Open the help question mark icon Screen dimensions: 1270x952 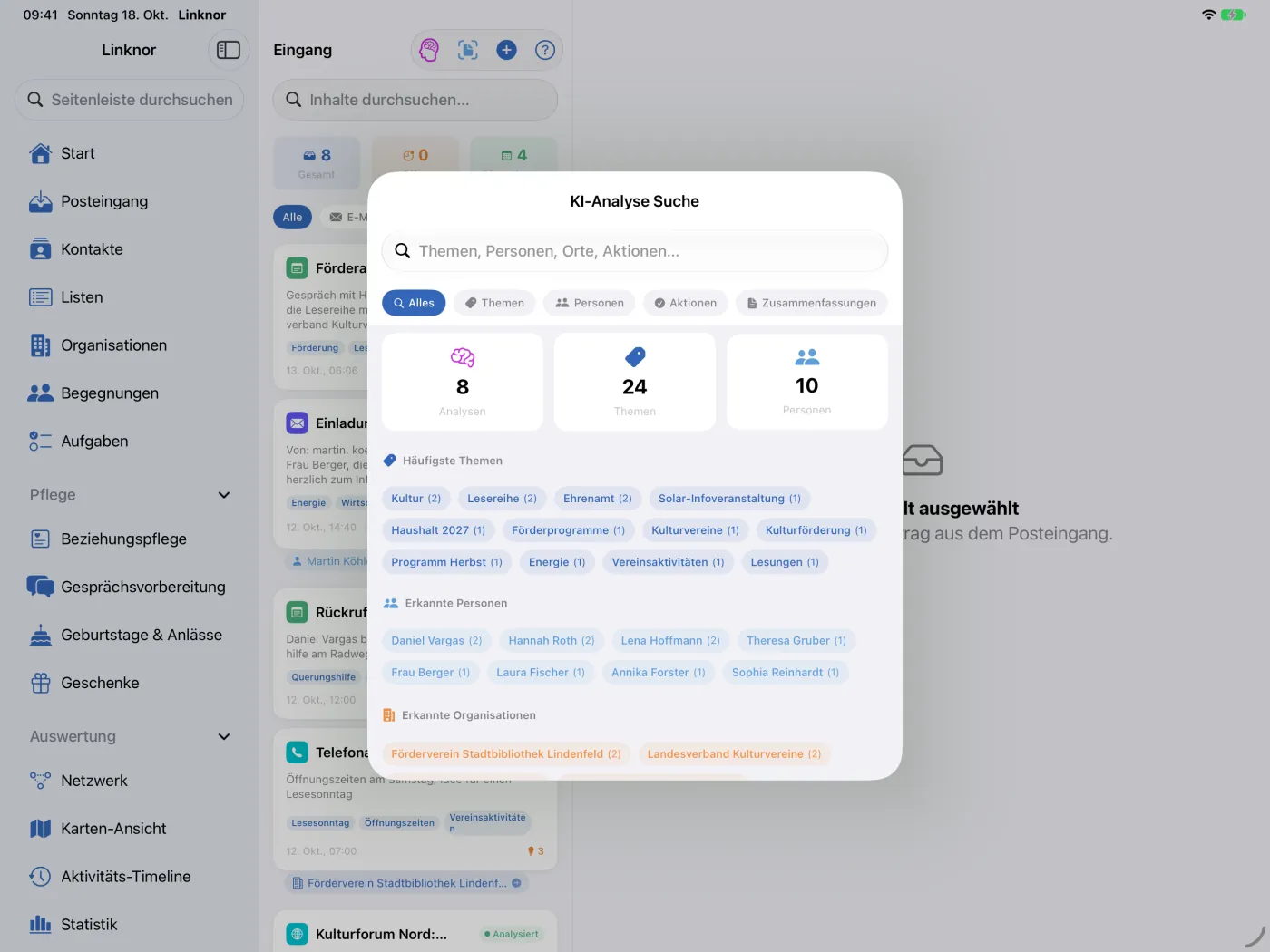click(x=545, y=50)
